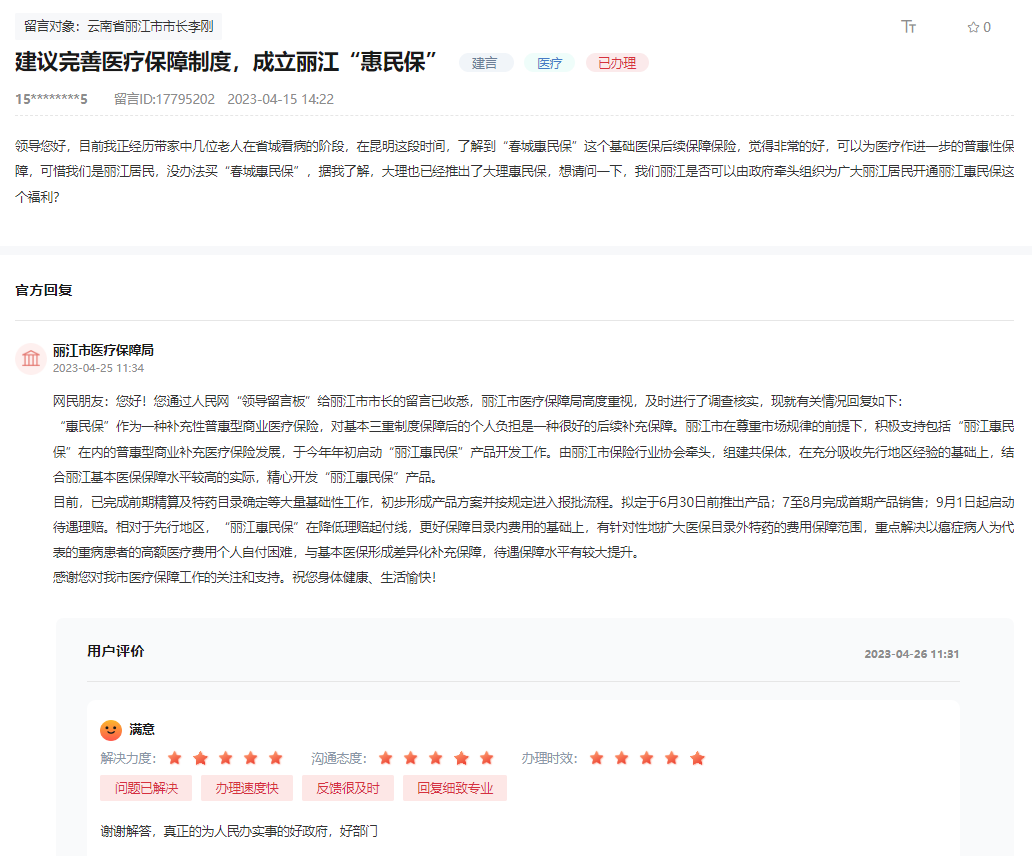The width and height of the screenshot is (1032, 856).
Task: Click the 丽江市医疗保障局 responder name
Action: (x=103, y=350)
